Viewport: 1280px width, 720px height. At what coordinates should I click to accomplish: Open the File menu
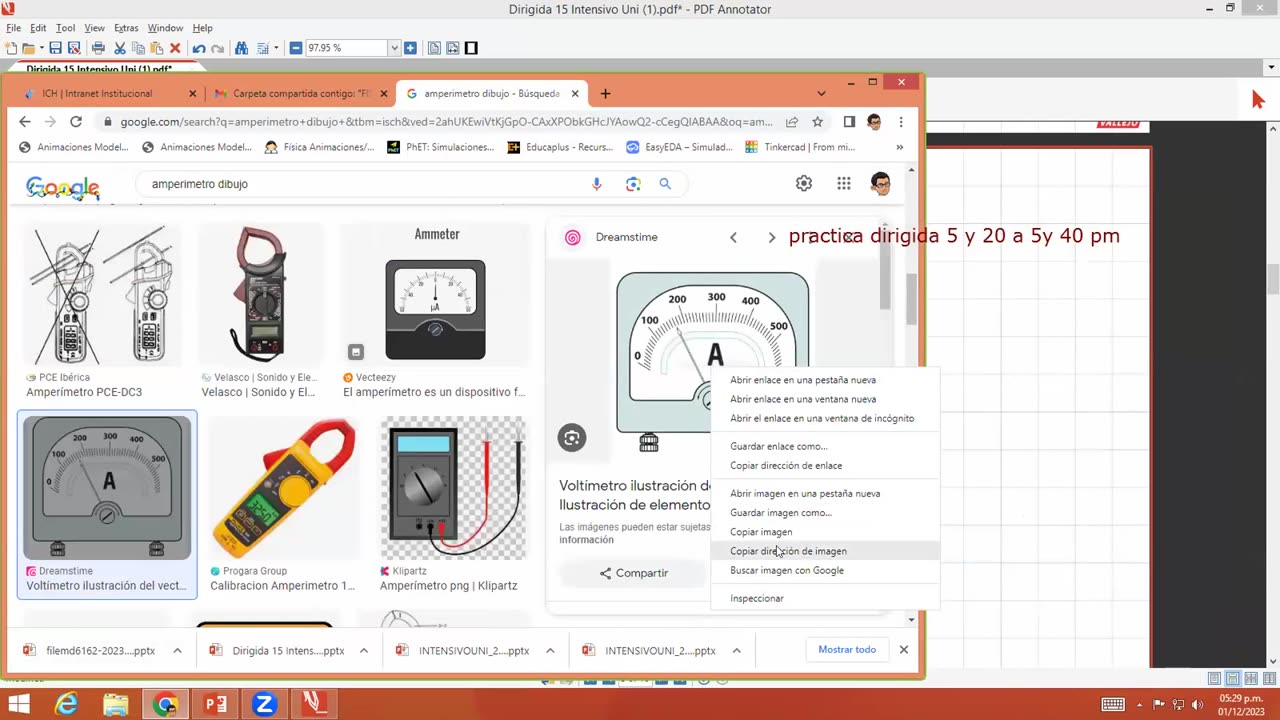coord(13,28)
